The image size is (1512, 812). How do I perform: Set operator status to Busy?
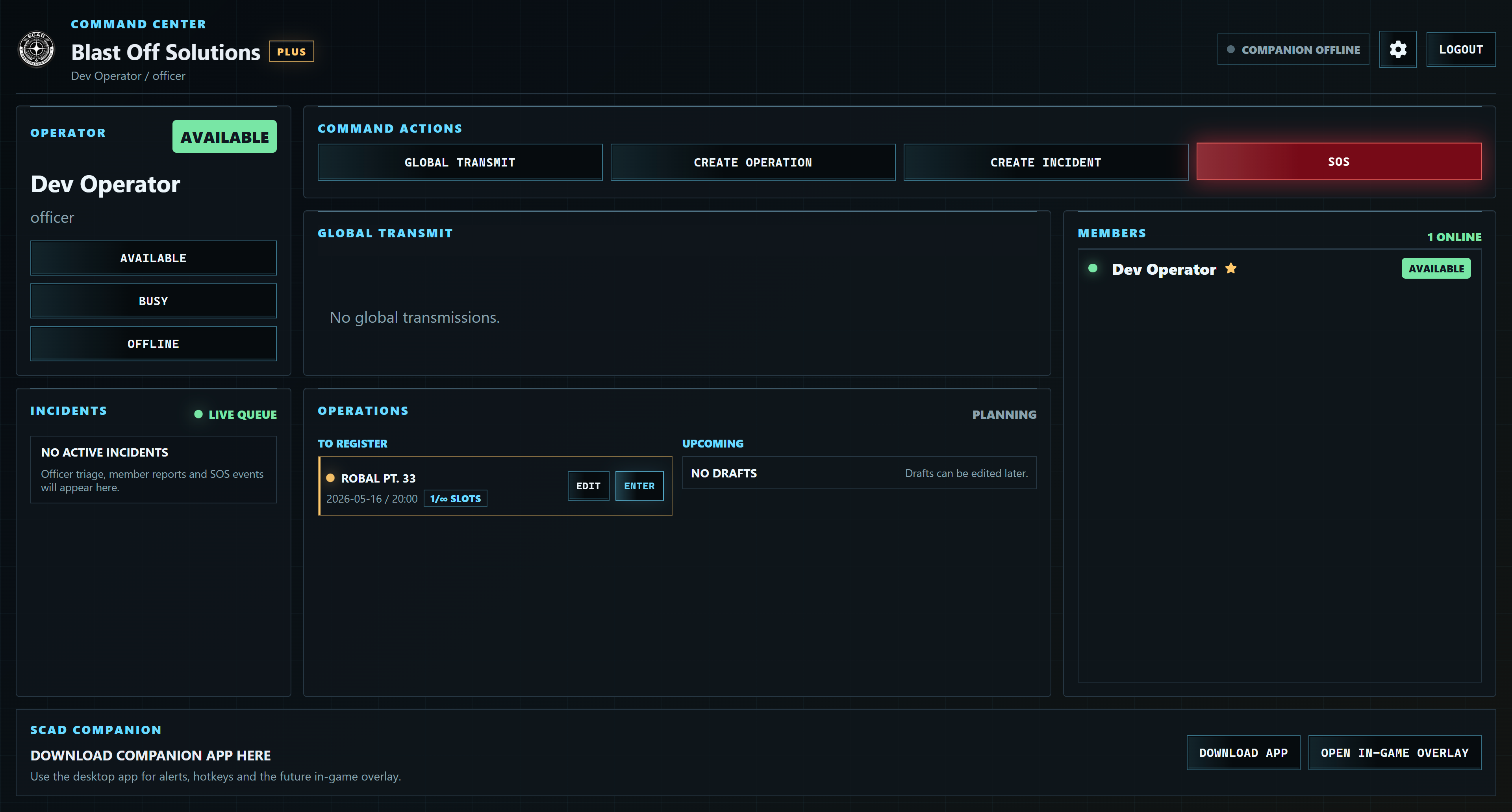153,301
